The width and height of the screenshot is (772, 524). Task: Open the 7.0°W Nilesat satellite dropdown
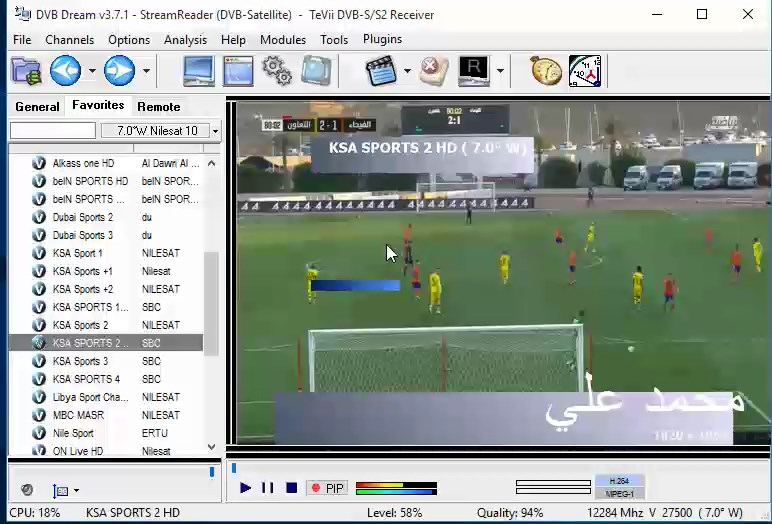pos(161,131)
